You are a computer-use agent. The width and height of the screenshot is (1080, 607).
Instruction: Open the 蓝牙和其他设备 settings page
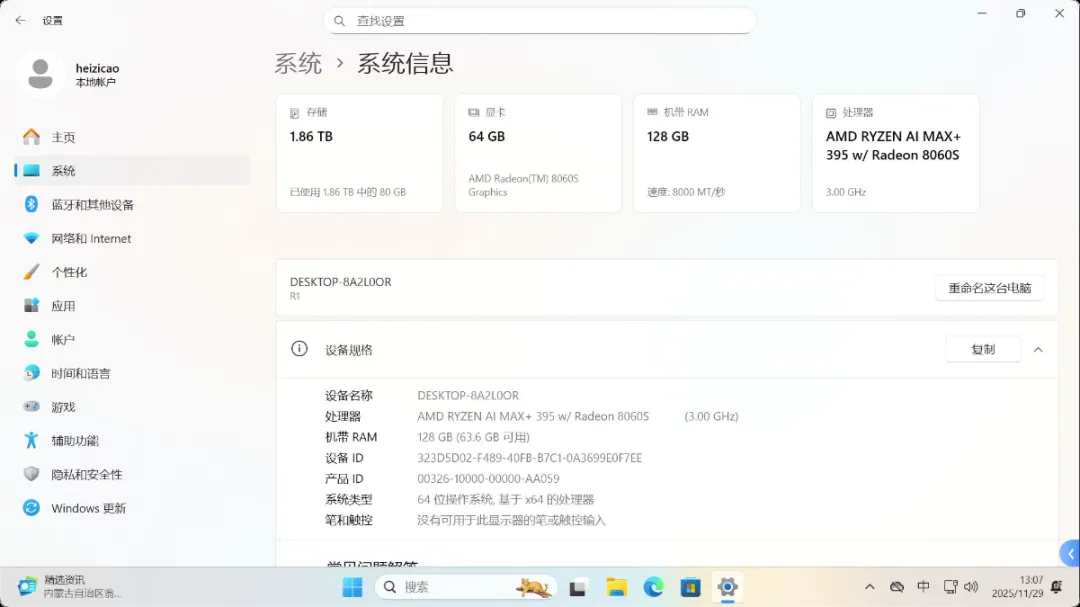click(92, 205)
